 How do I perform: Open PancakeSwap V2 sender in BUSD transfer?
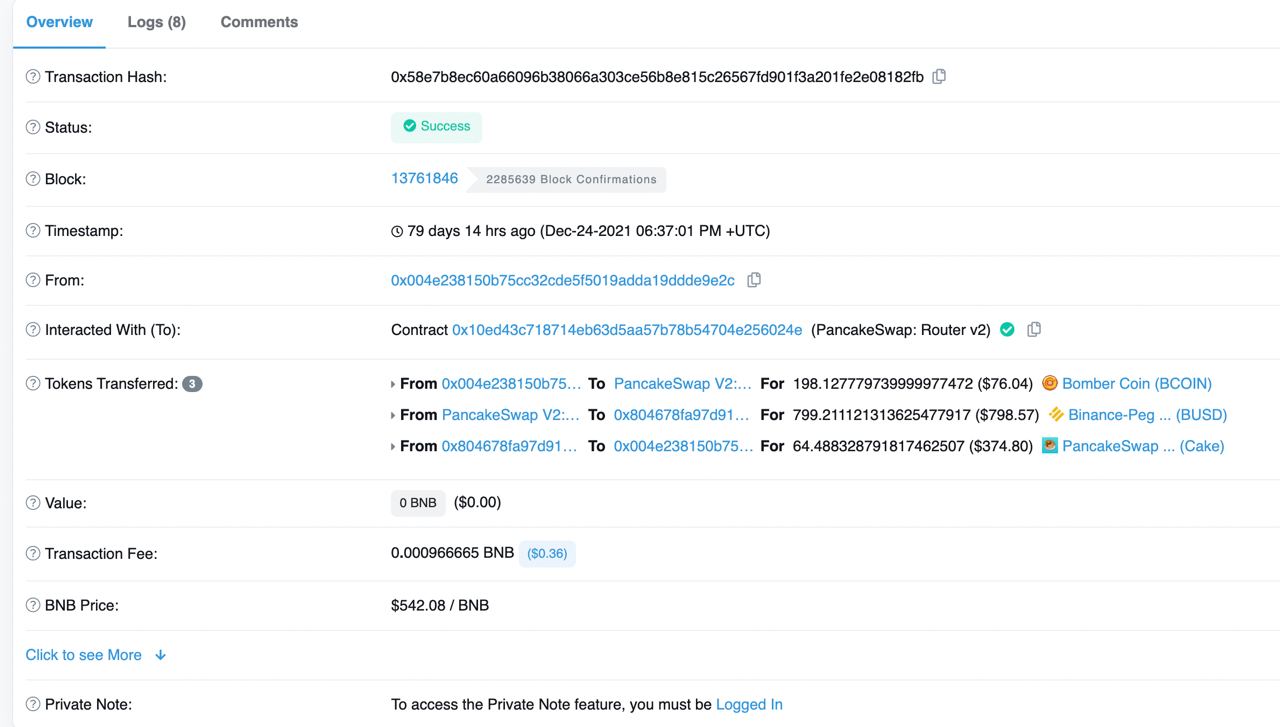510,414
